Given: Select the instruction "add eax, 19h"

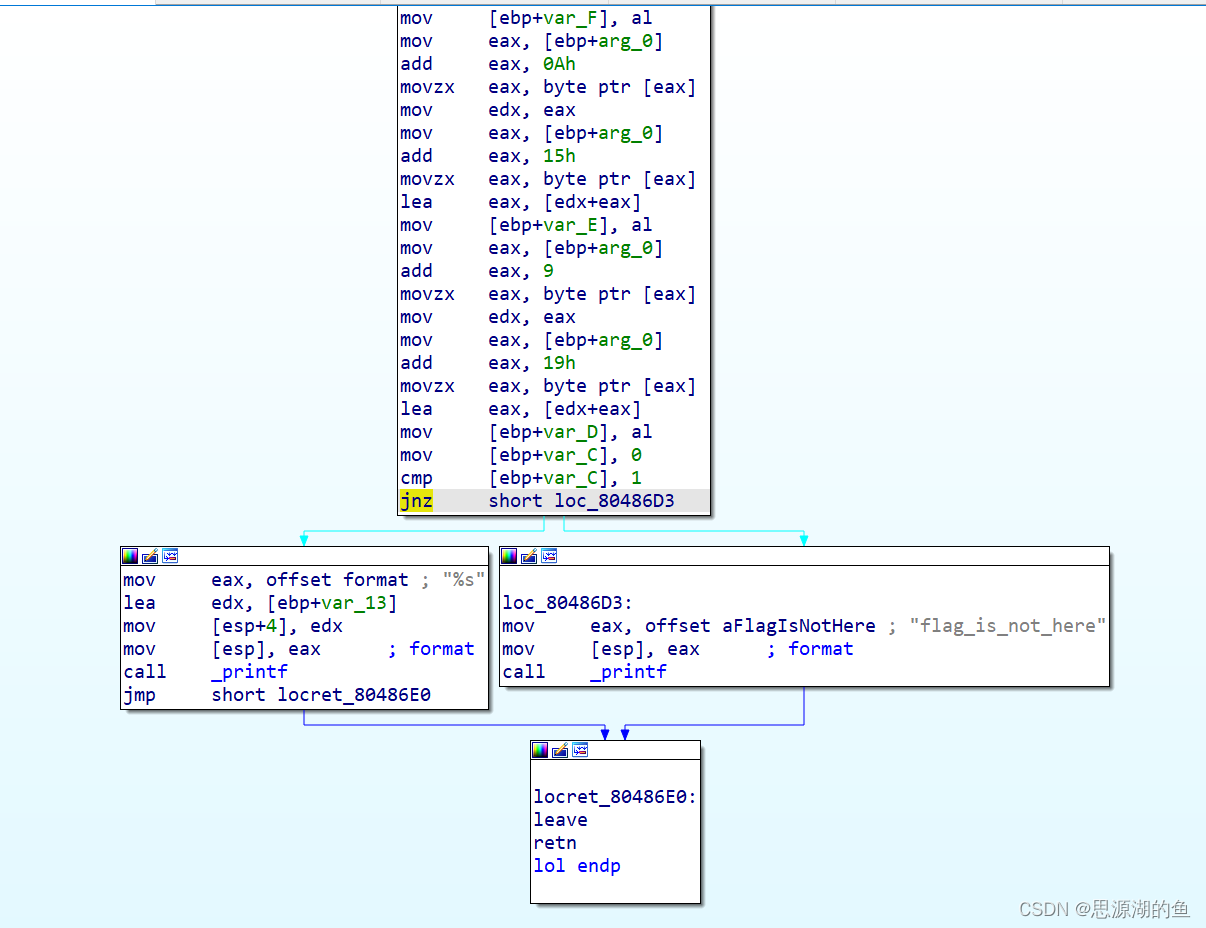Looking at the screenshot, I should [x=488, y=363].
